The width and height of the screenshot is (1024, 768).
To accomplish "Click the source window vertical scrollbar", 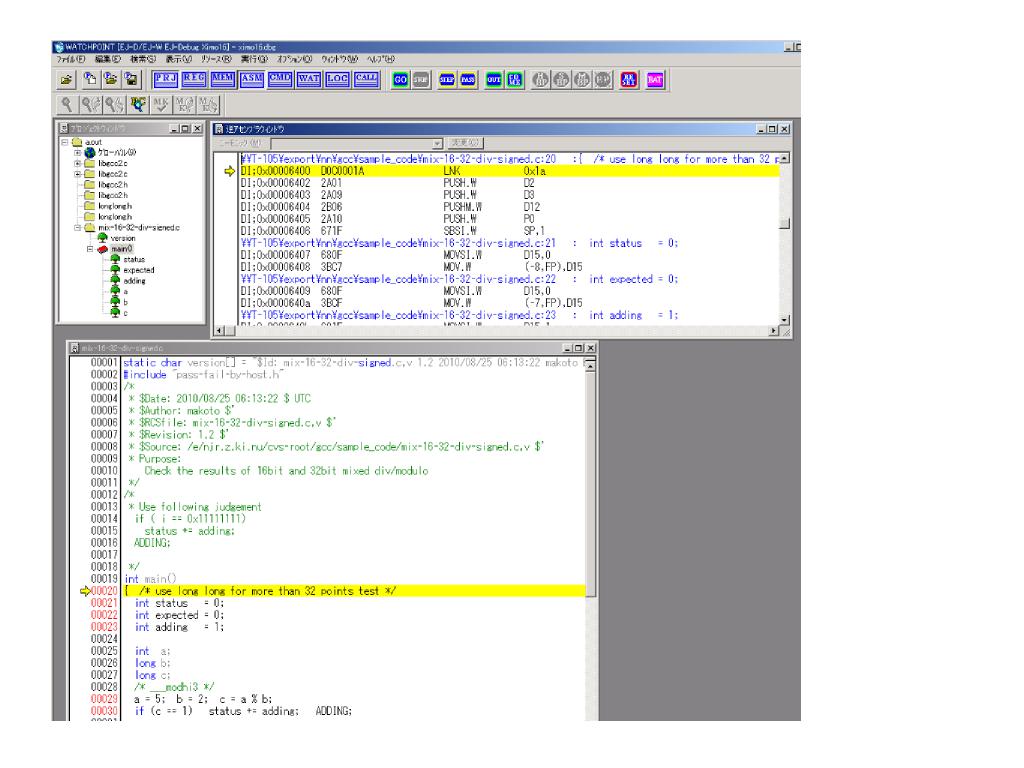I will [590, 483].
